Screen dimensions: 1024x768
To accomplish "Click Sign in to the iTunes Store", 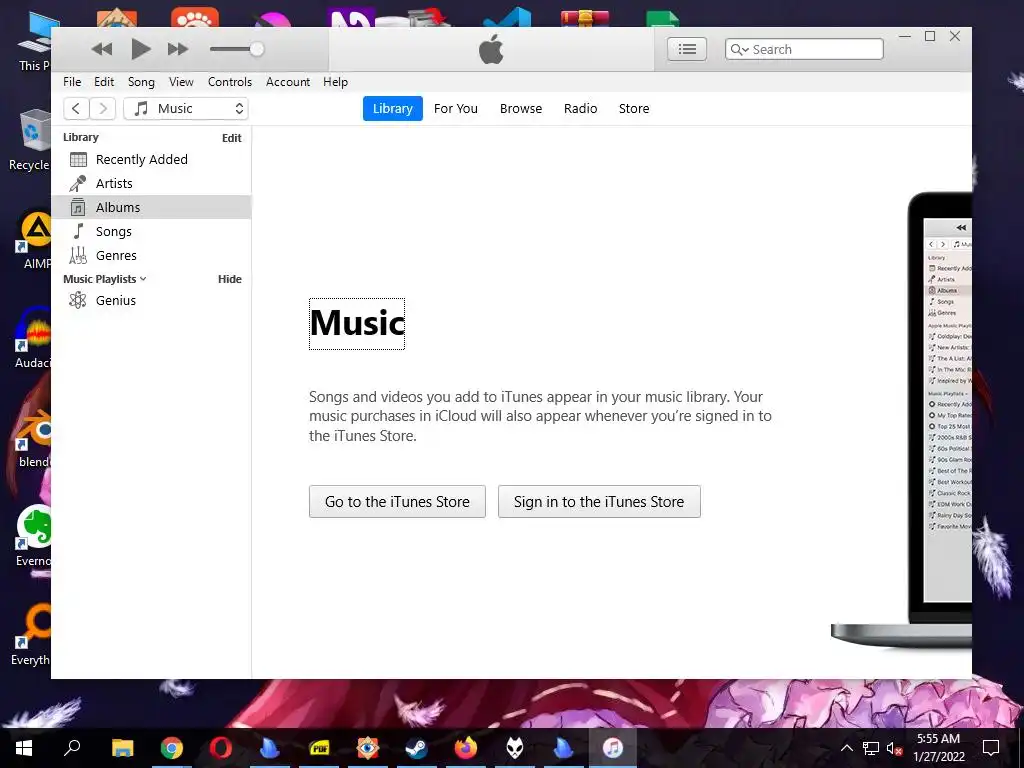I will tap(599, 502).
